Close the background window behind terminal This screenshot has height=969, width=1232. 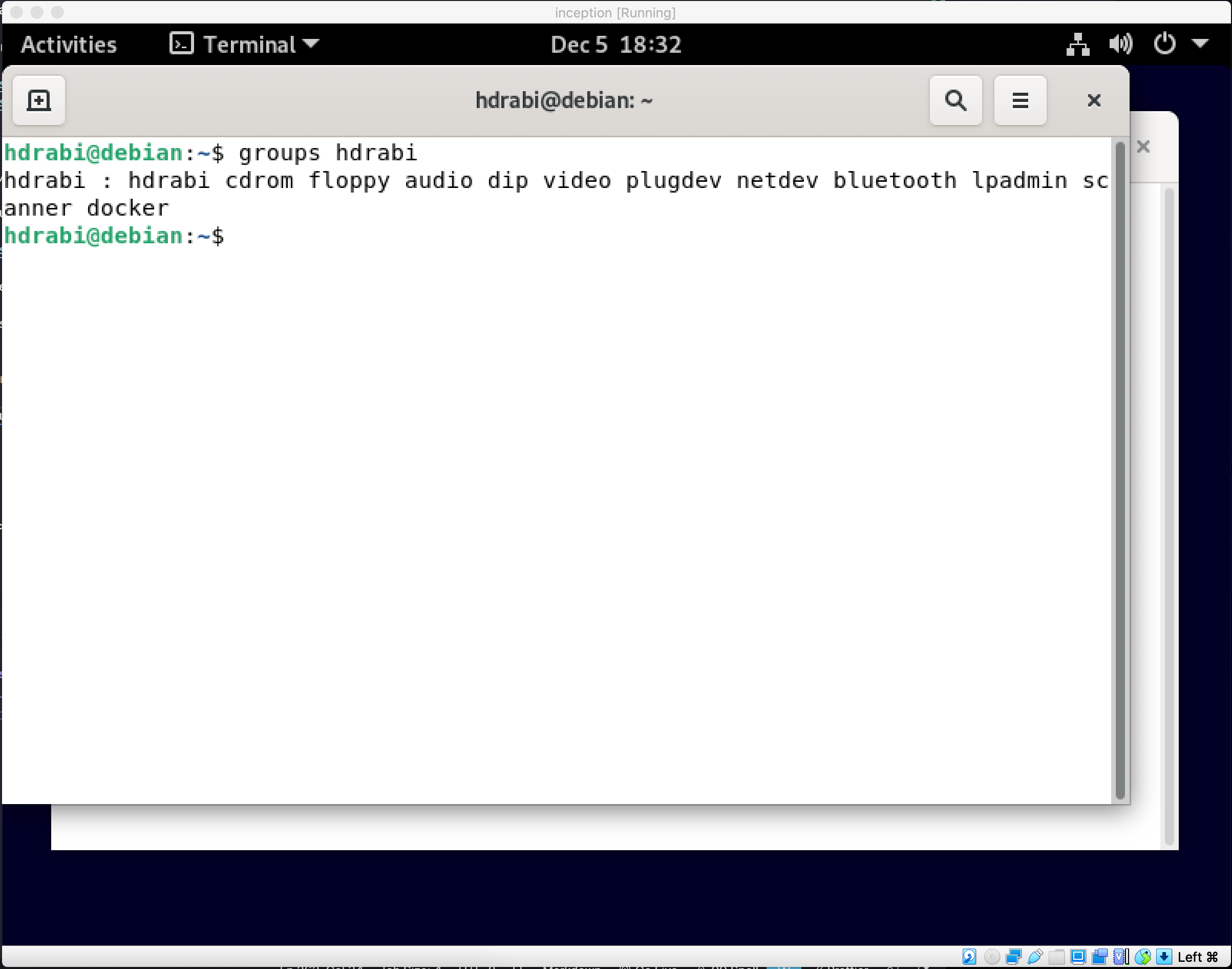pyautogui.click(x=1143, y=147)
